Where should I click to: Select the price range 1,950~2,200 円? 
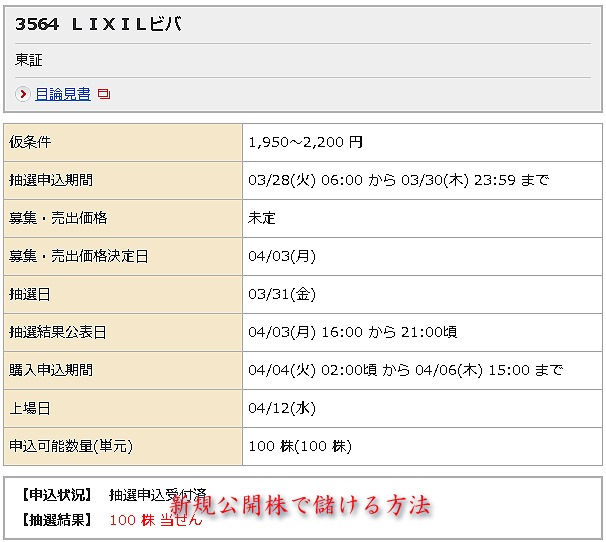coord(305,142)
